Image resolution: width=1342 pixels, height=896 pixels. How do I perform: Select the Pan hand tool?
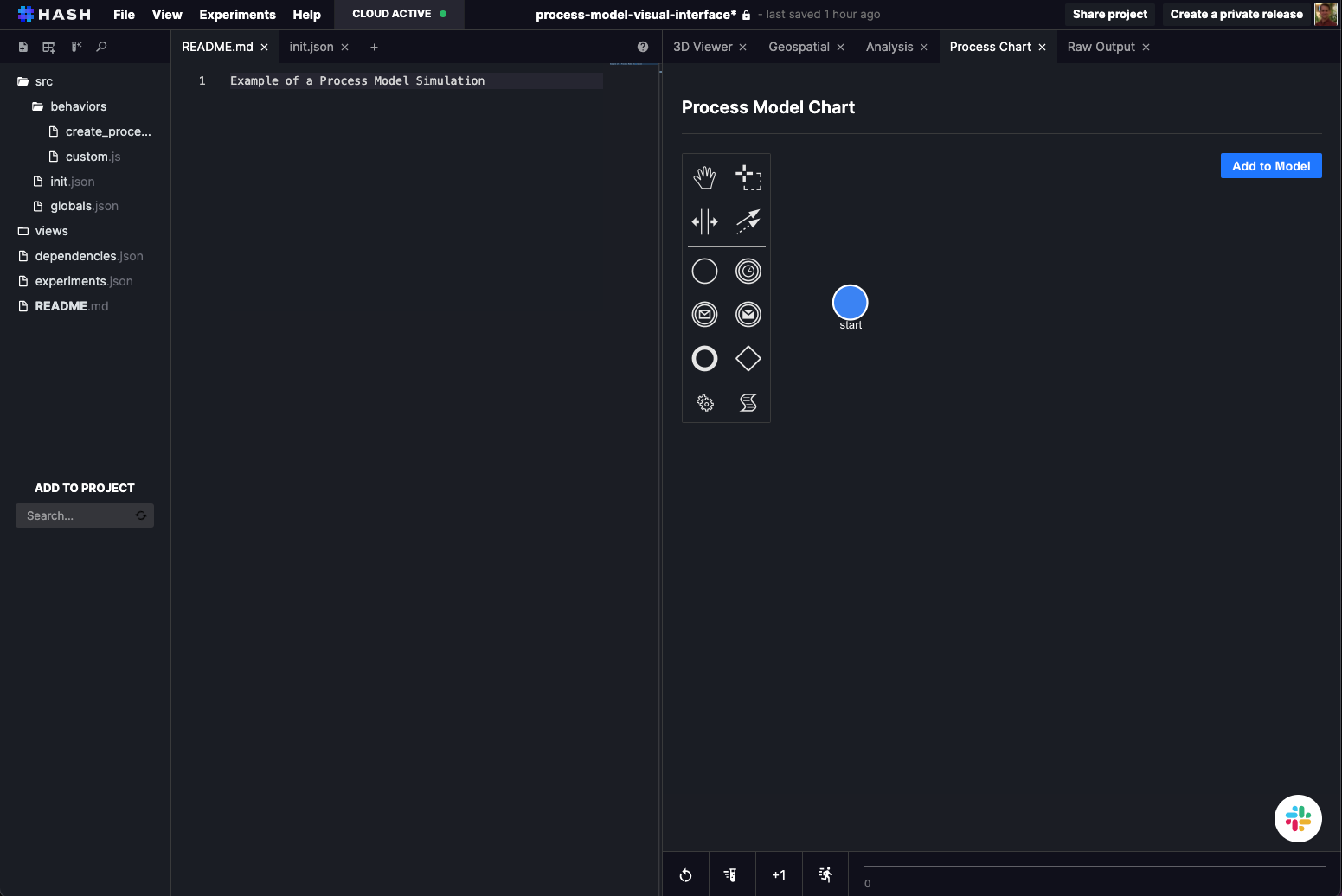click(704, 176)
